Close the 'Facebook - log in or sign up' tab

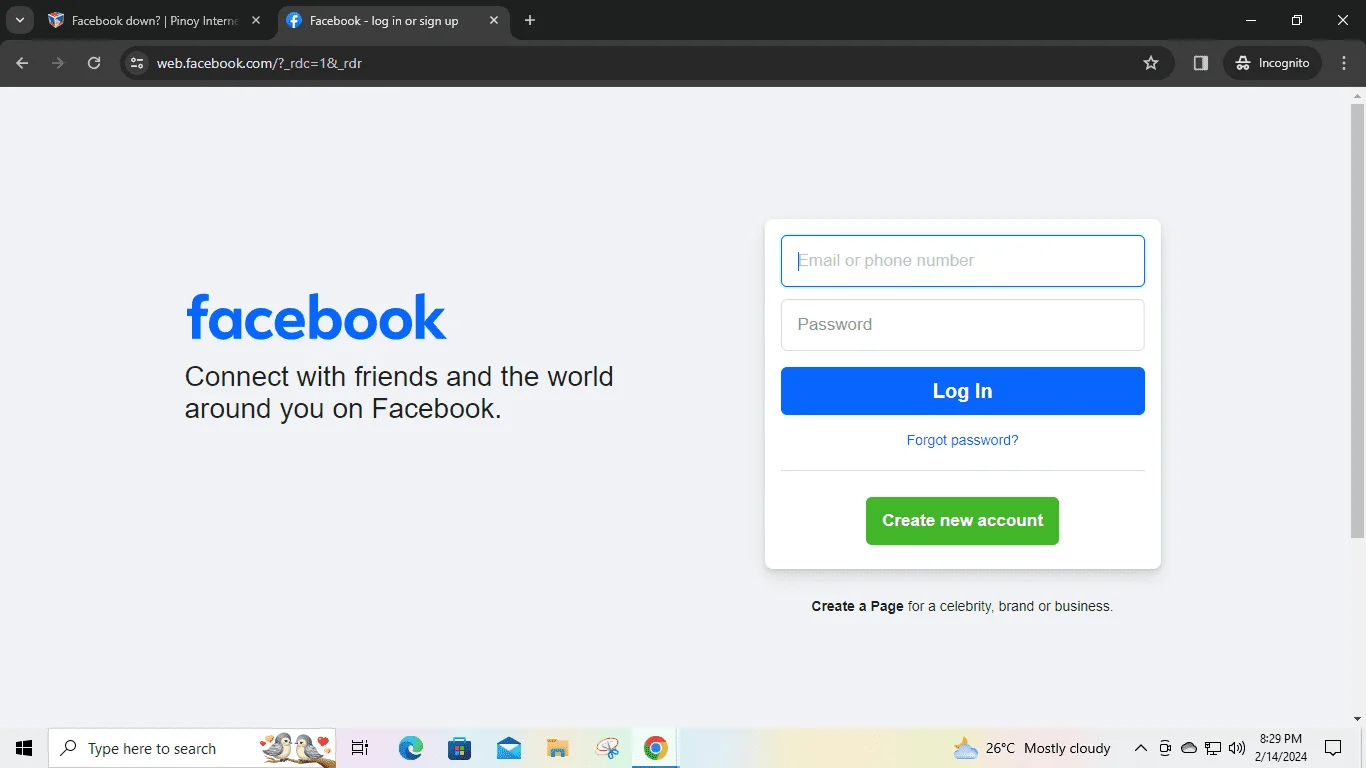[x=494, y=20]
